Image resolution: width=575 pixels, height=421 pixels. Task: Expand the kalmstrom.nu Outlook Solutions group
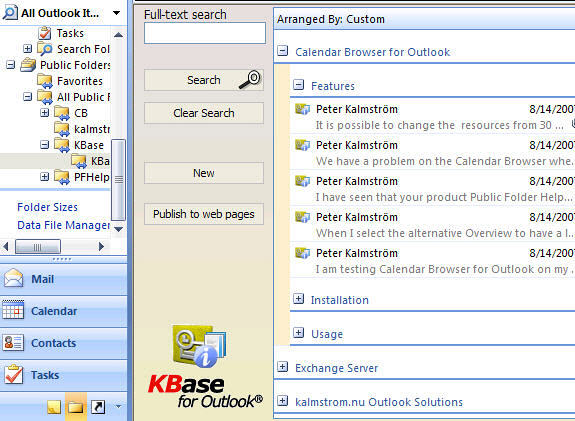pyautogui.click(x=282, y=401)
